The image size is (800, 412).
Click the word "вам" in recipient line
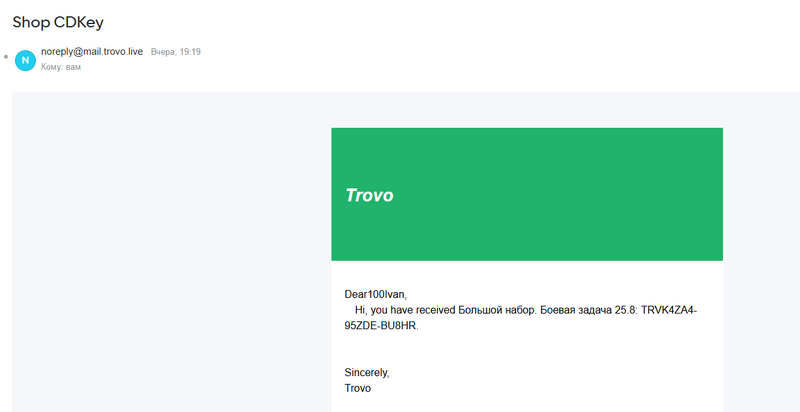73,67
